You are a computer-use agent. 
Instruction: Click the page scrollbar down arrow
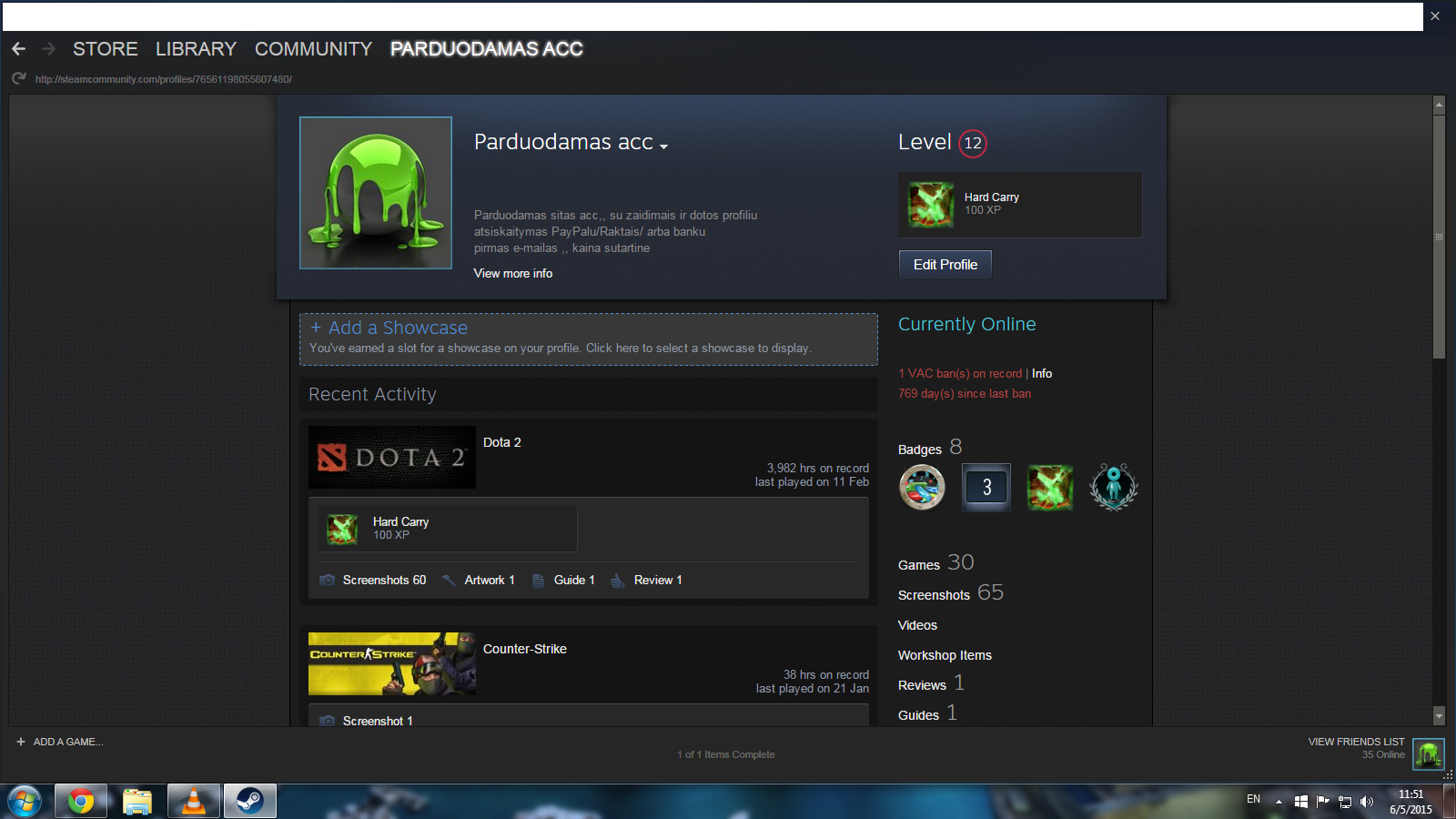1439,716
